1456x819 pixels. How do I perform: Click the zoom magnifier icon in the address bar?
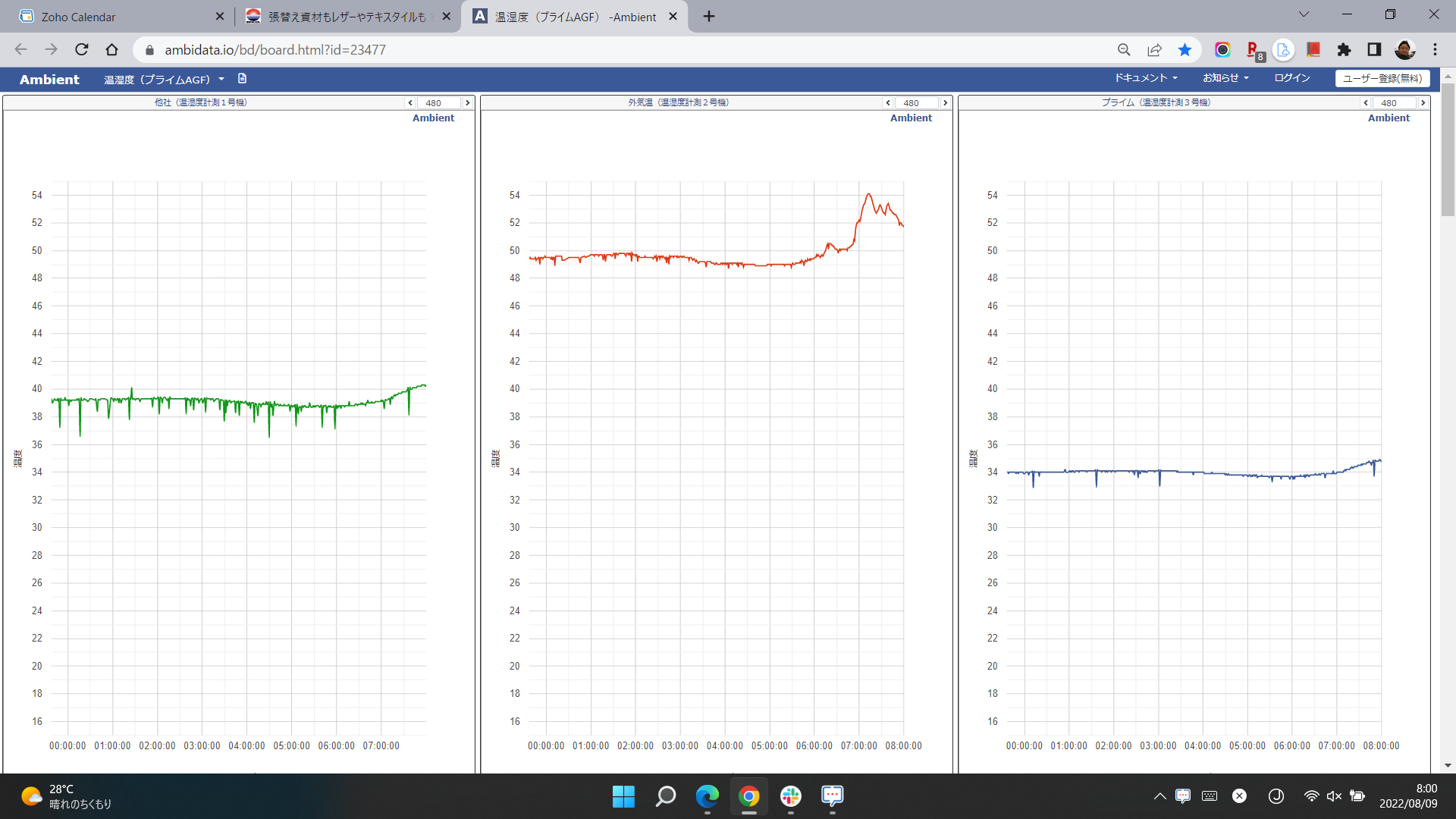pyautogui.click(x=1124, y=50)
